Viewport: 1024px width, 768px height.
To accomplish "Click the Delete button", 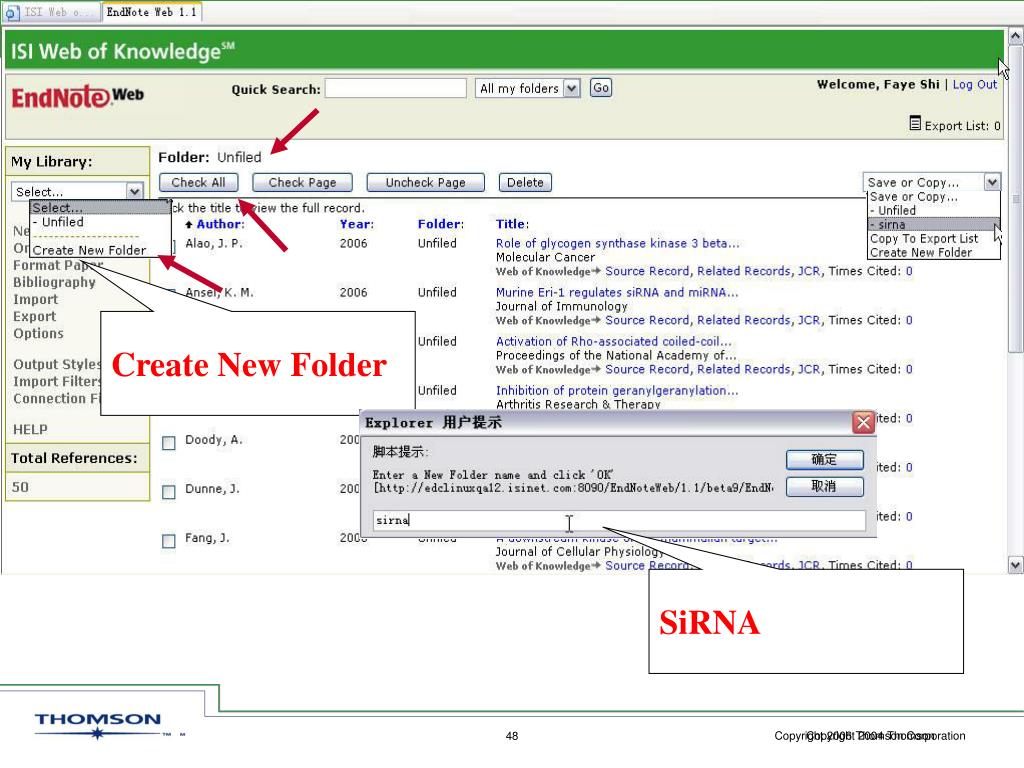I will pos(525,183).
